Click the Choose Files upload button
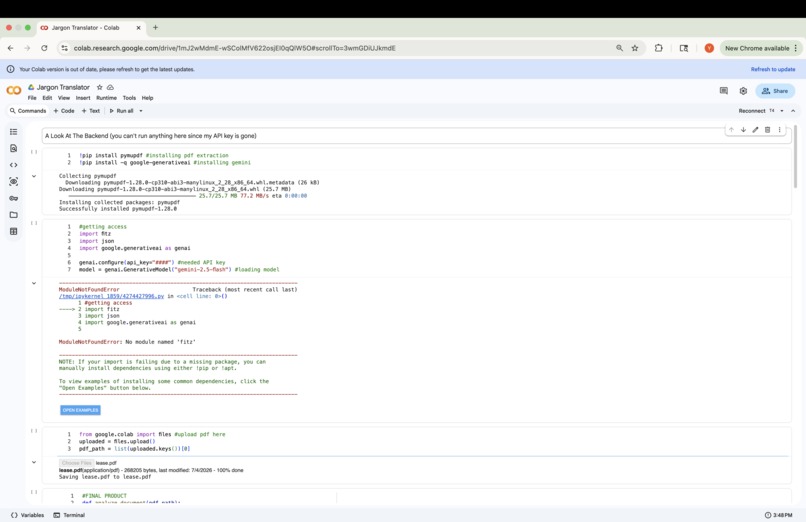The width and height of the screenshot is (806, 522). tap(76, 463)
